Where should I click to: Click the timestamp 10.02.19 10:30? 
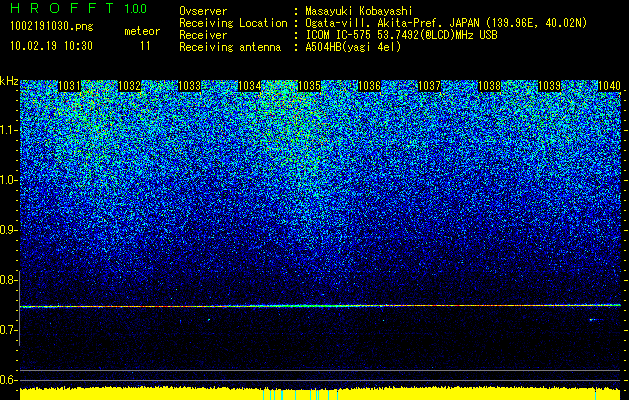51,46
